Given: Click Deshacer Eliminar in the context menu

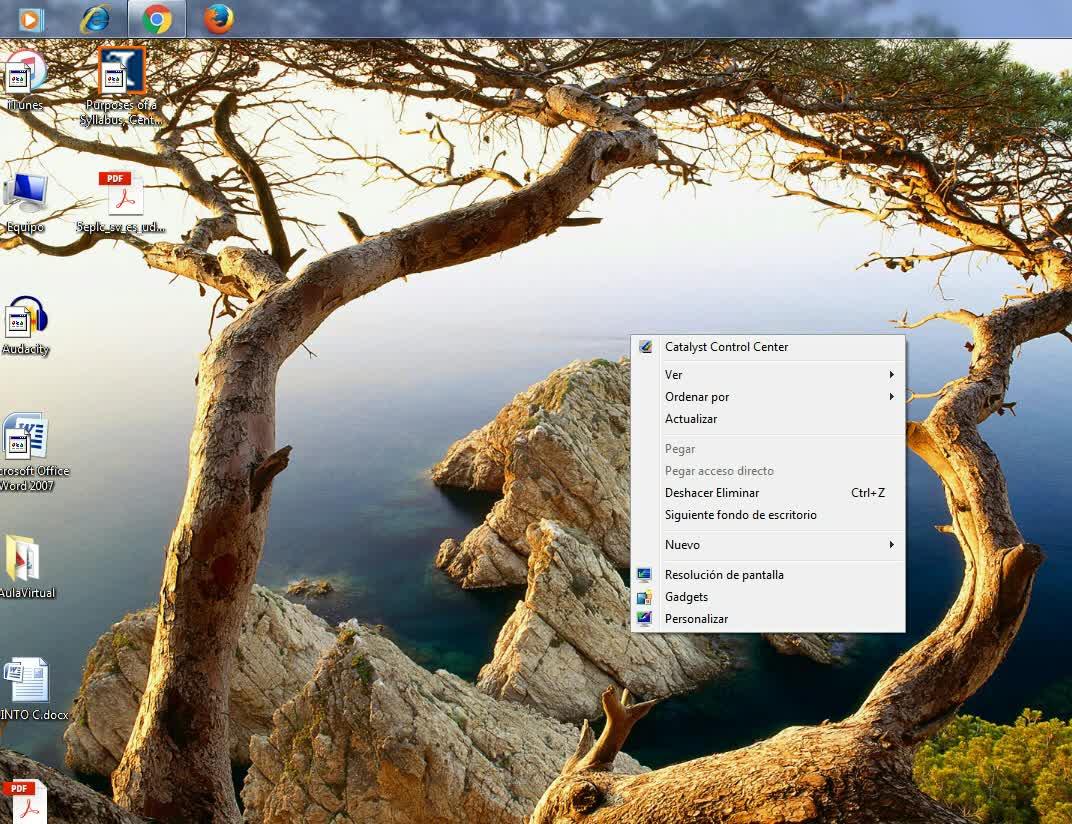Looking at the screenshot, I should [712, 493].
